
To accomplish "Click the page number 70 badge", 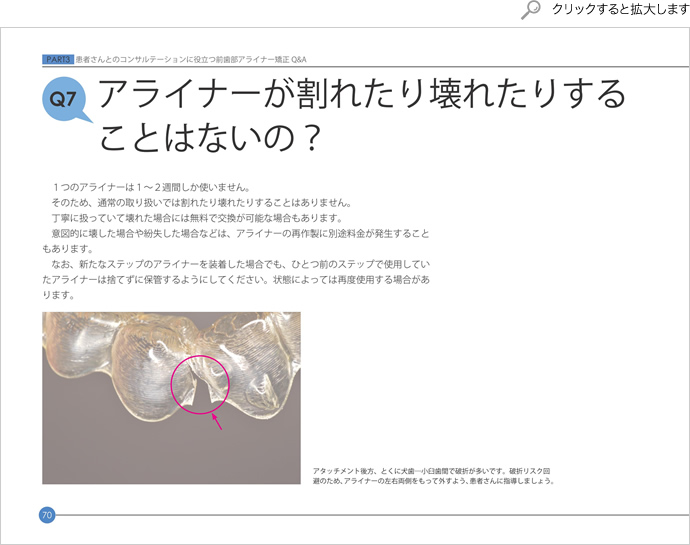I will 47,515.
